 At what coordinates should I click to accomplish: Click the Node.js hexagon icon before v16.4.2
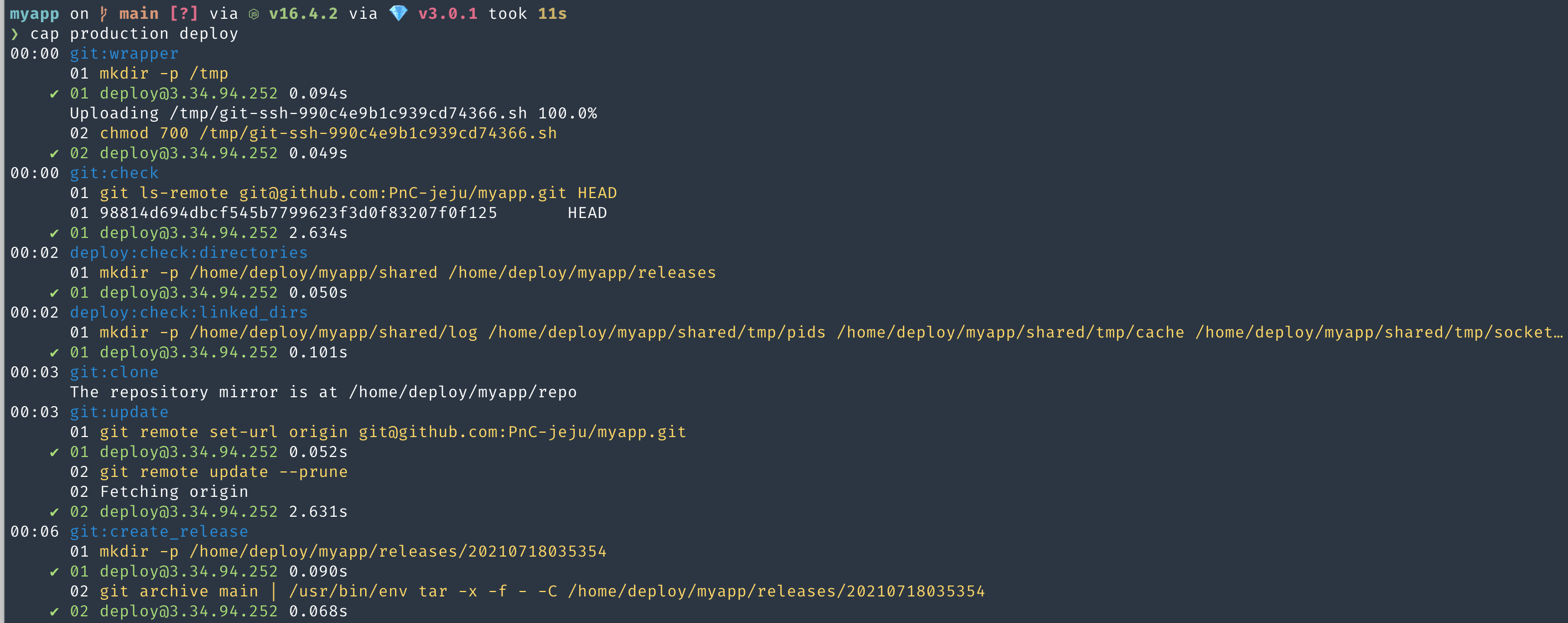[x=254, y=13]
